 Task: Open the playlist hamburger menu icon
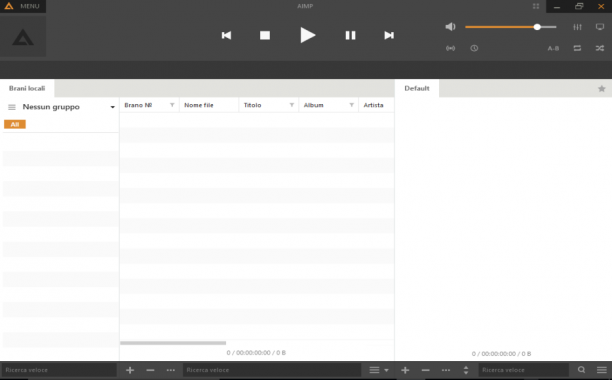click(601, 370)
